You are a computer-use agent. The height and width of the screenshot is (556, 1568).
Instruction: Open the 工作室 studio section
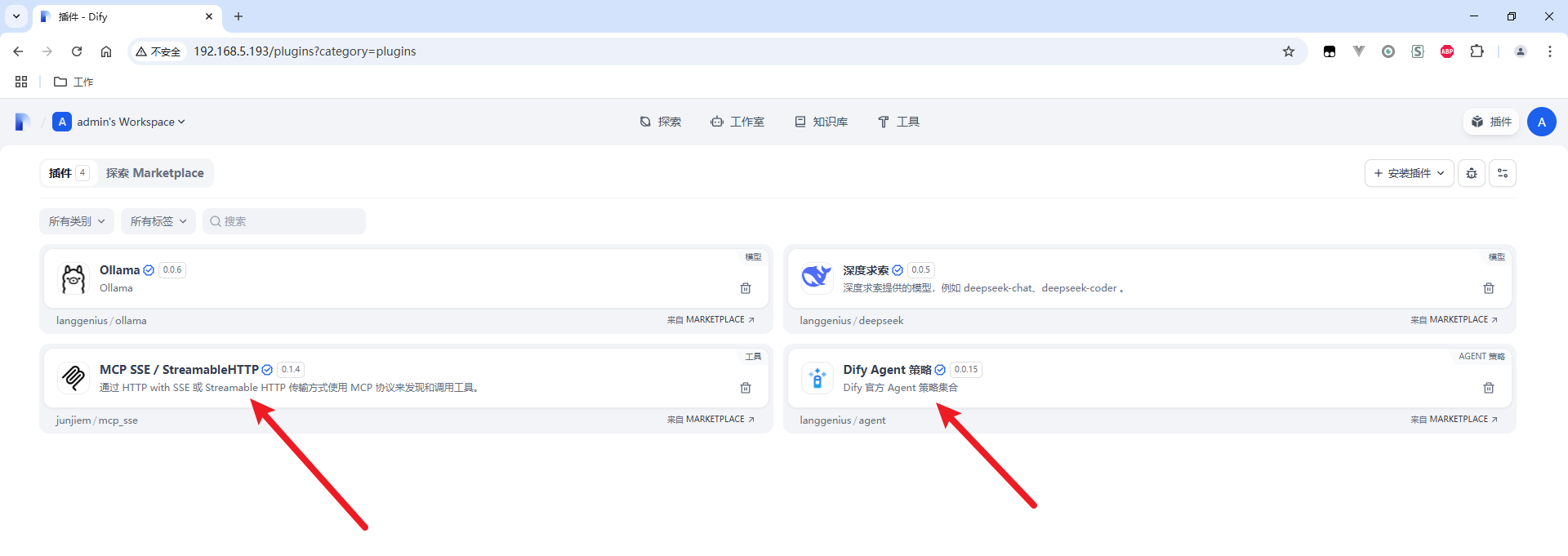tap(737, 122)
